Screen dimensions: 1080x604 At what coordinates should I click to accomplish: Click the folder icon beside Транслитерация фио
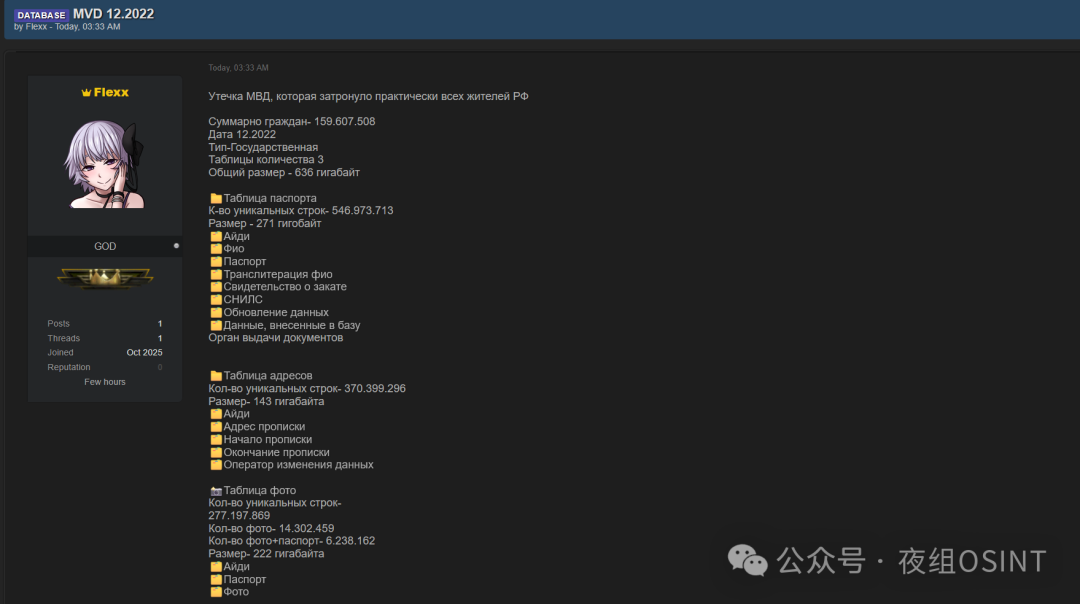[215, 274]
